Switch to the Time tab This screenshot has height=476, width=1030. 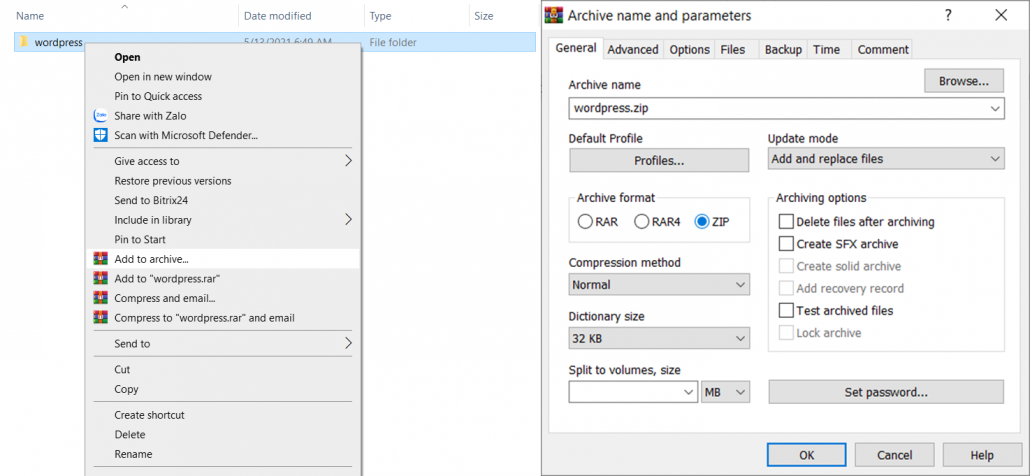click(x=826, y=49)
